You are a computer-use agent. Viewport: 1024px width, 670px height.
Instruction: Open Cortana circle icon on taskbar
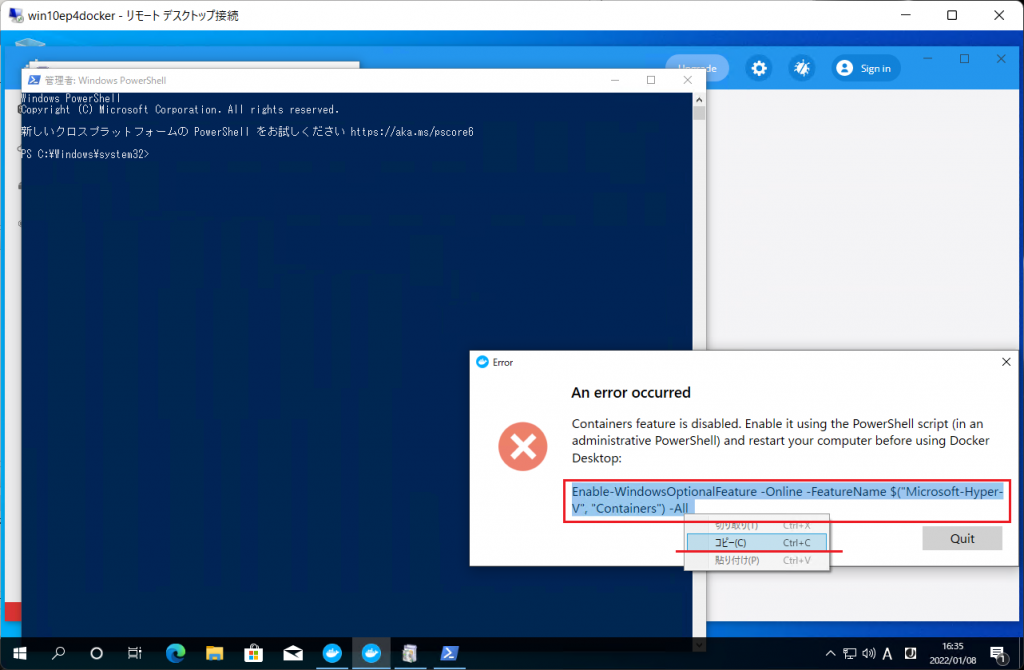tap(96, 653)
